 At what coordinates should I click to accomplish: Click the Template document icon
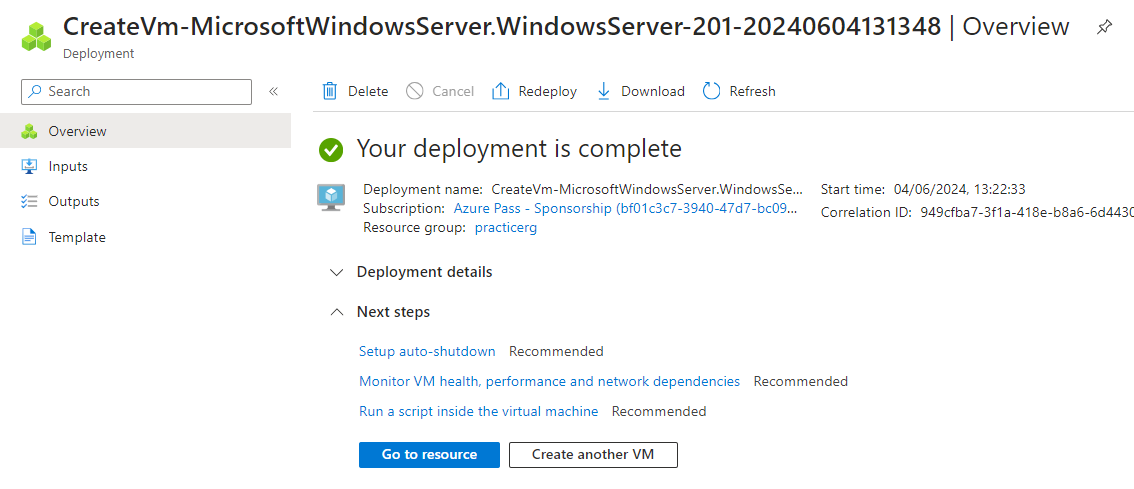click(x=29, y=237)
